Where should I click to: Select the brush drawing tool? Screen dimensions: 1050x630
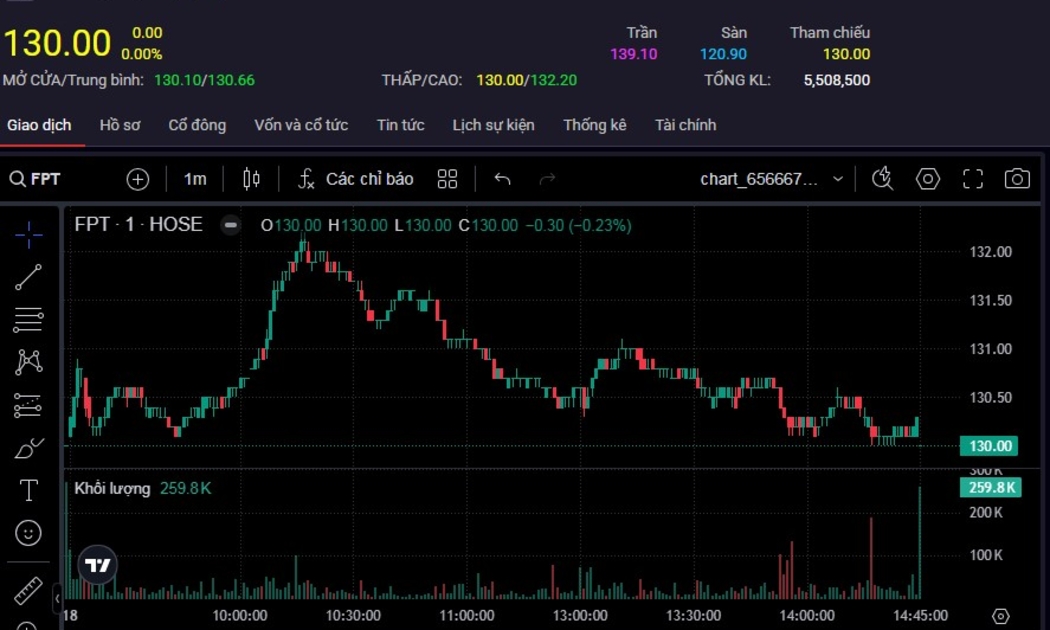click(28, 448)
